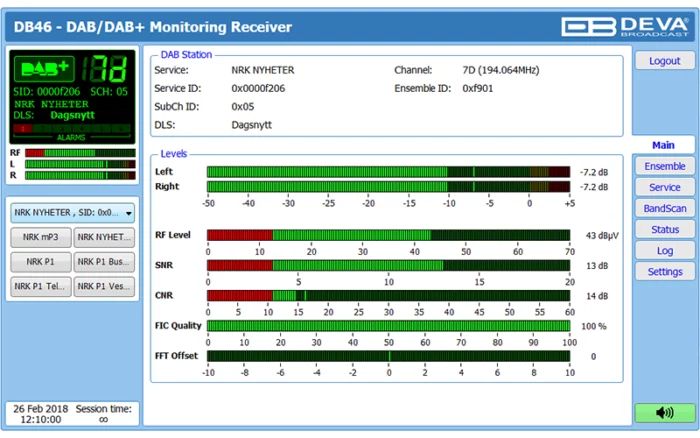Click the FIC Quality level bar

click(388, 326)
